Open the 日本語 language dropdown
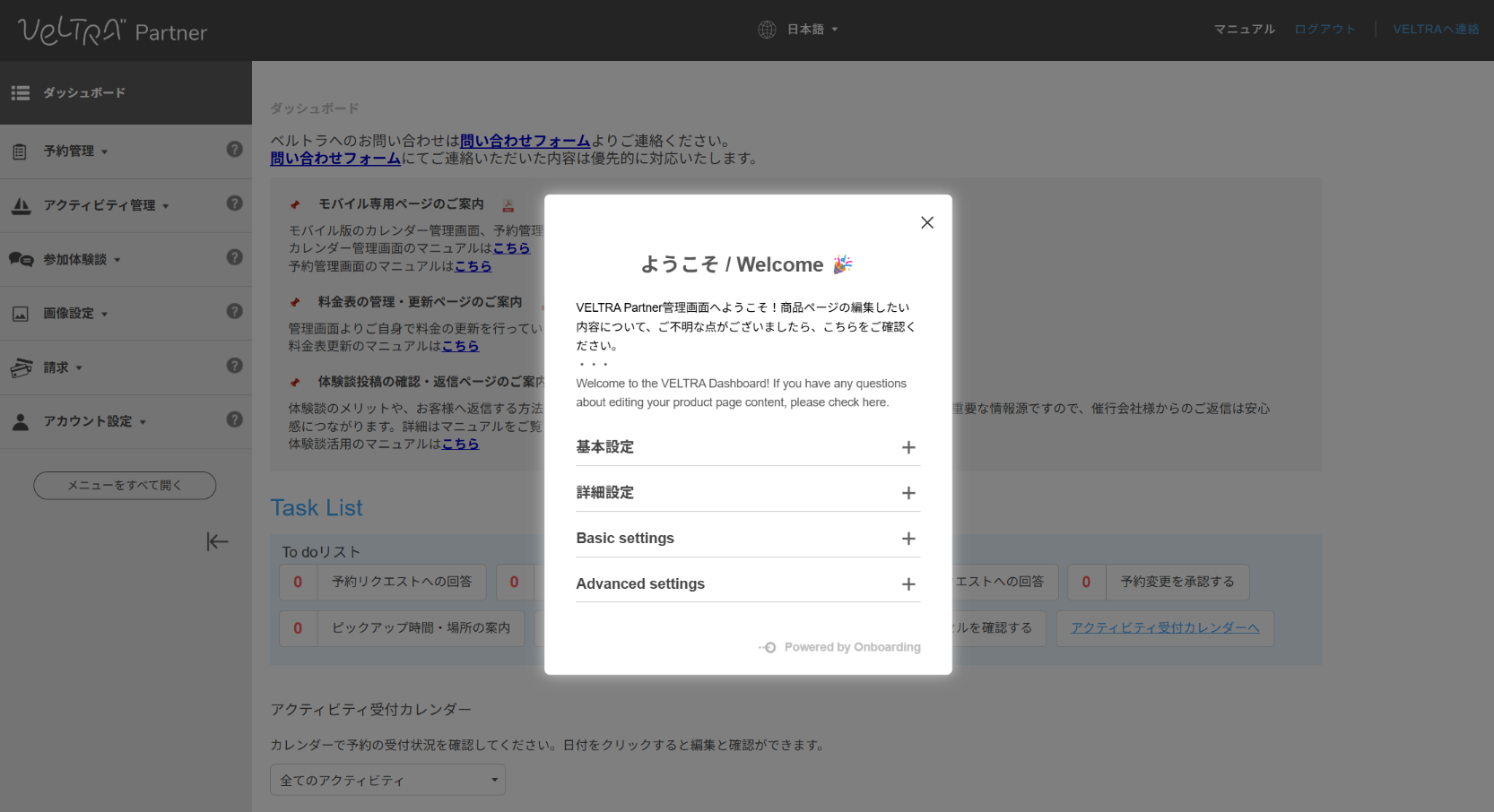Viewport: 1494px width, 812px height. click(812, 30)
